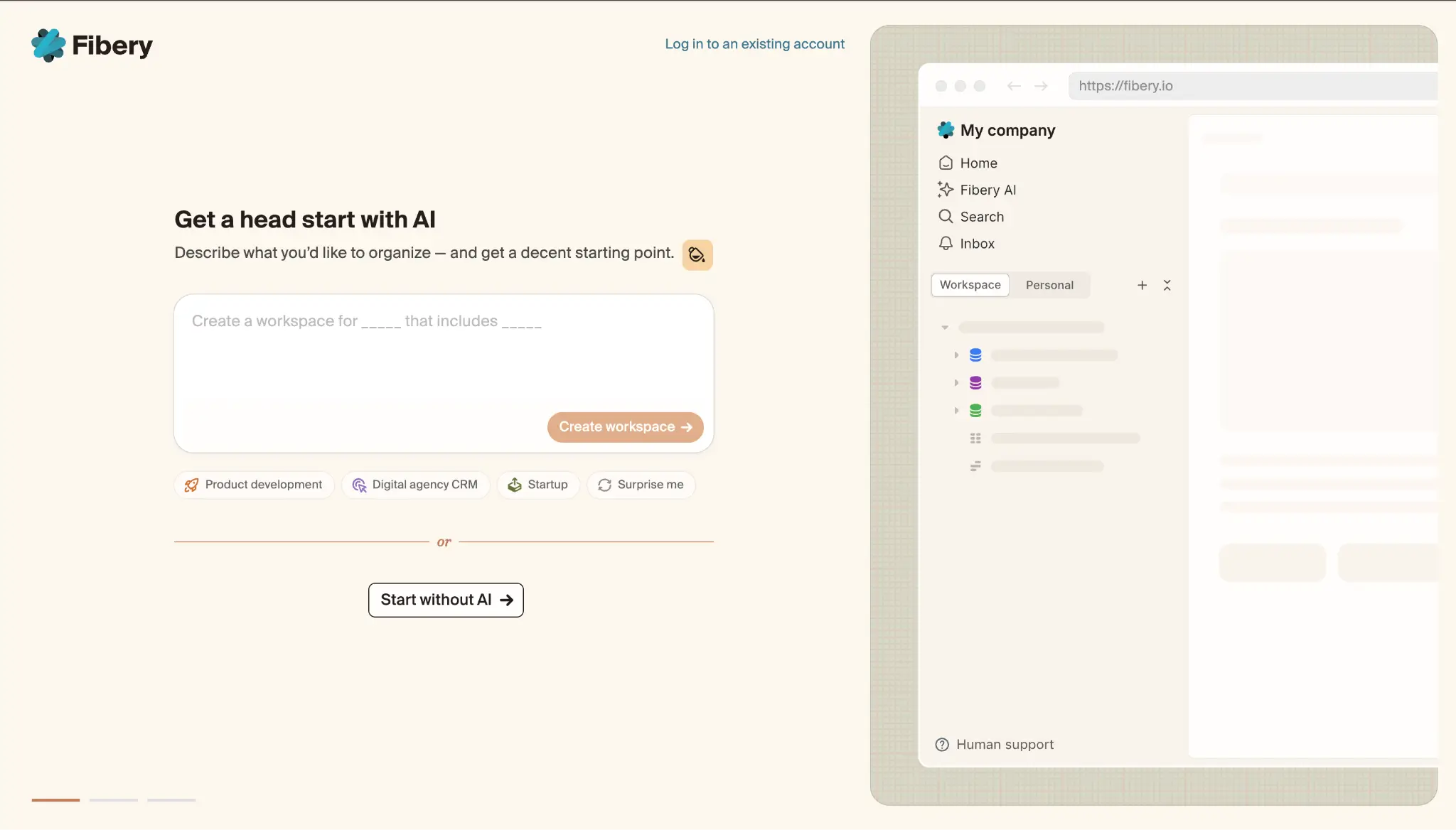Click the Human support question mark icon
The height and width of the screenshot is (830, 1456).
[942, 745]
